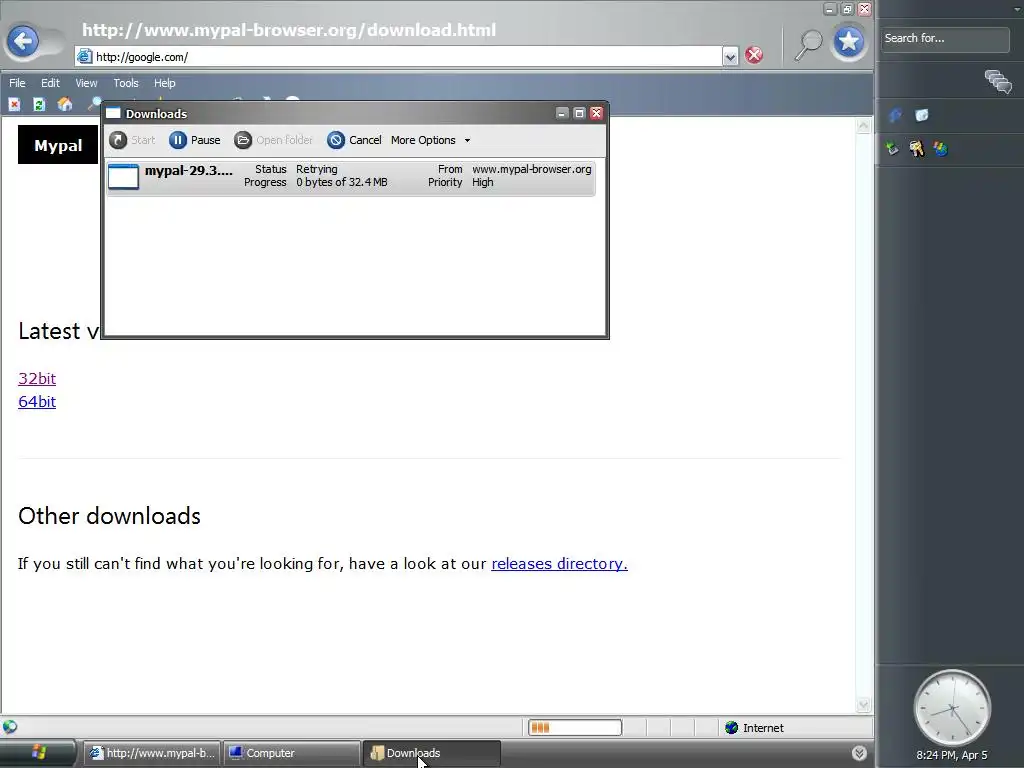1024x768 pixels.
Task: Expand the address bar history dropdown
Action: click(730, 57)
